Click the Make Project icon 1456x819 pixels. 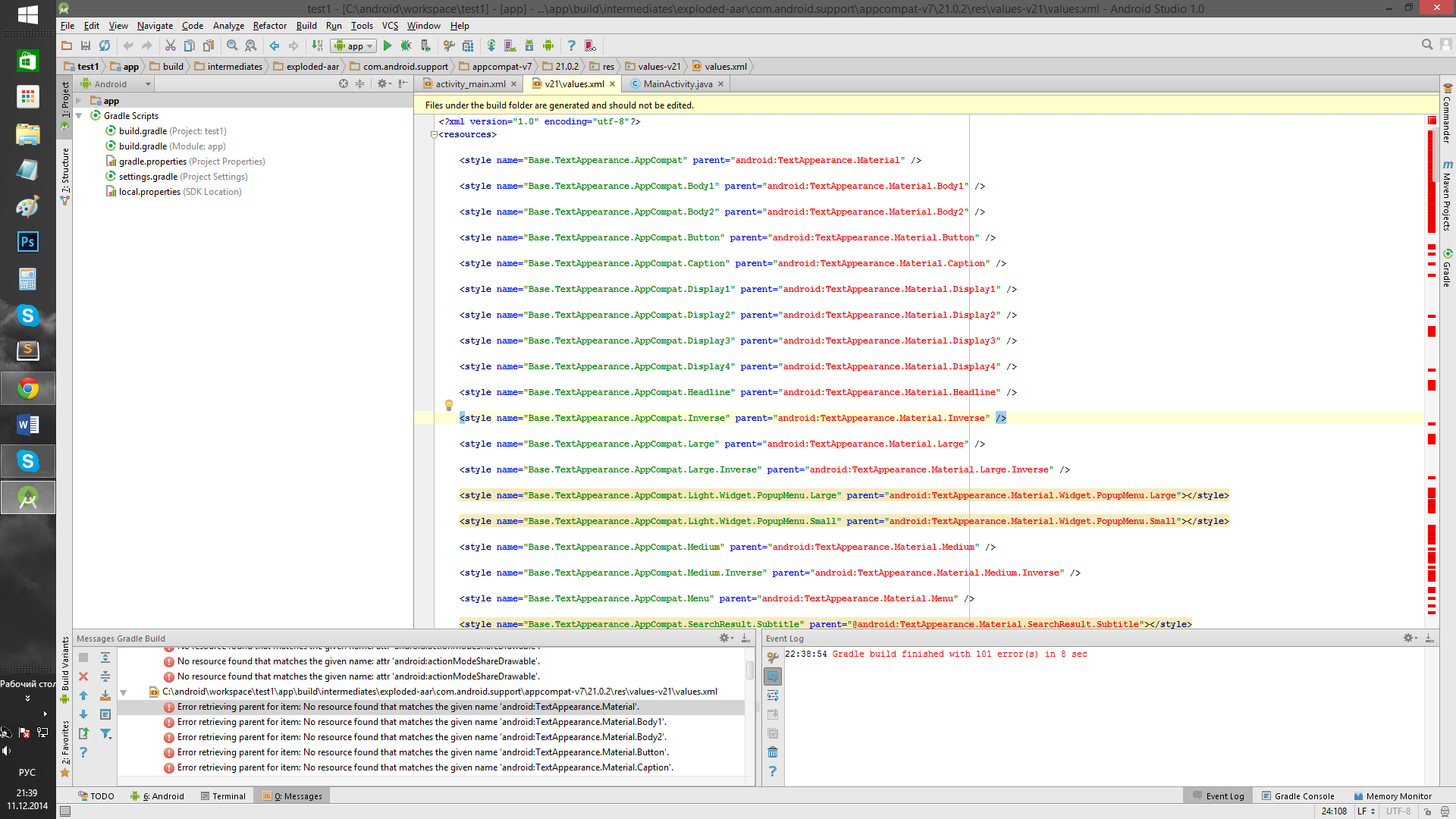point(317,46)
